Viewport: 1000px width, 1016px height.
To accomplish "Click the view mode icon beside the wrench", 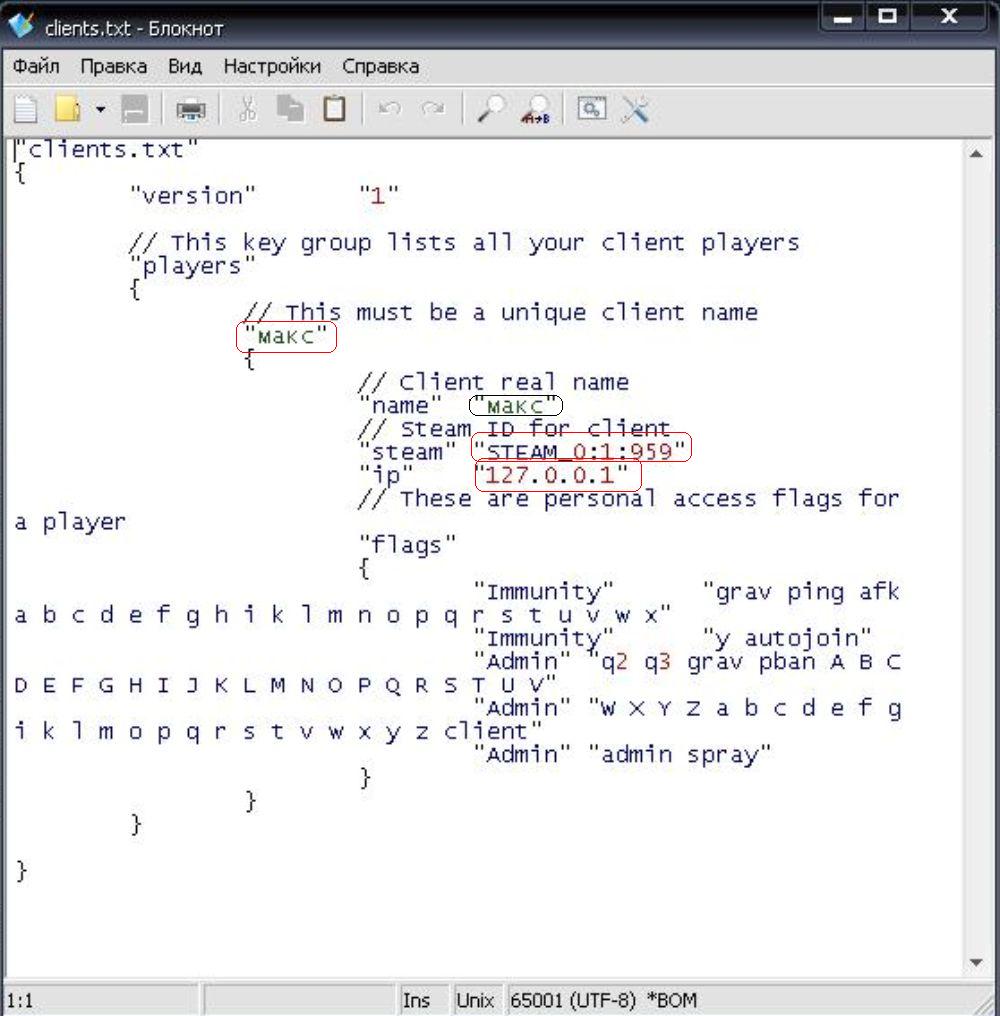I will tap(592, 109).
